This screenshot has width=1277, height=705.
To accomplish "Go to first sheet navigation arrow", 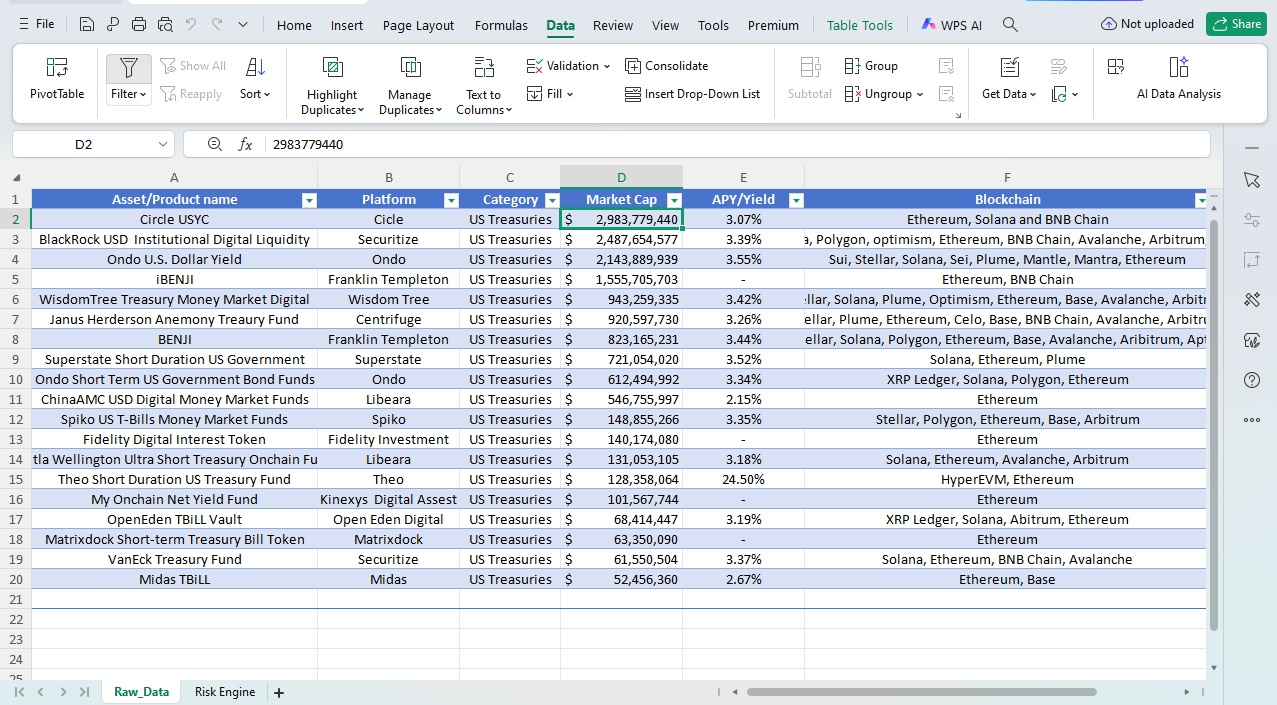I will coord(19,692).
